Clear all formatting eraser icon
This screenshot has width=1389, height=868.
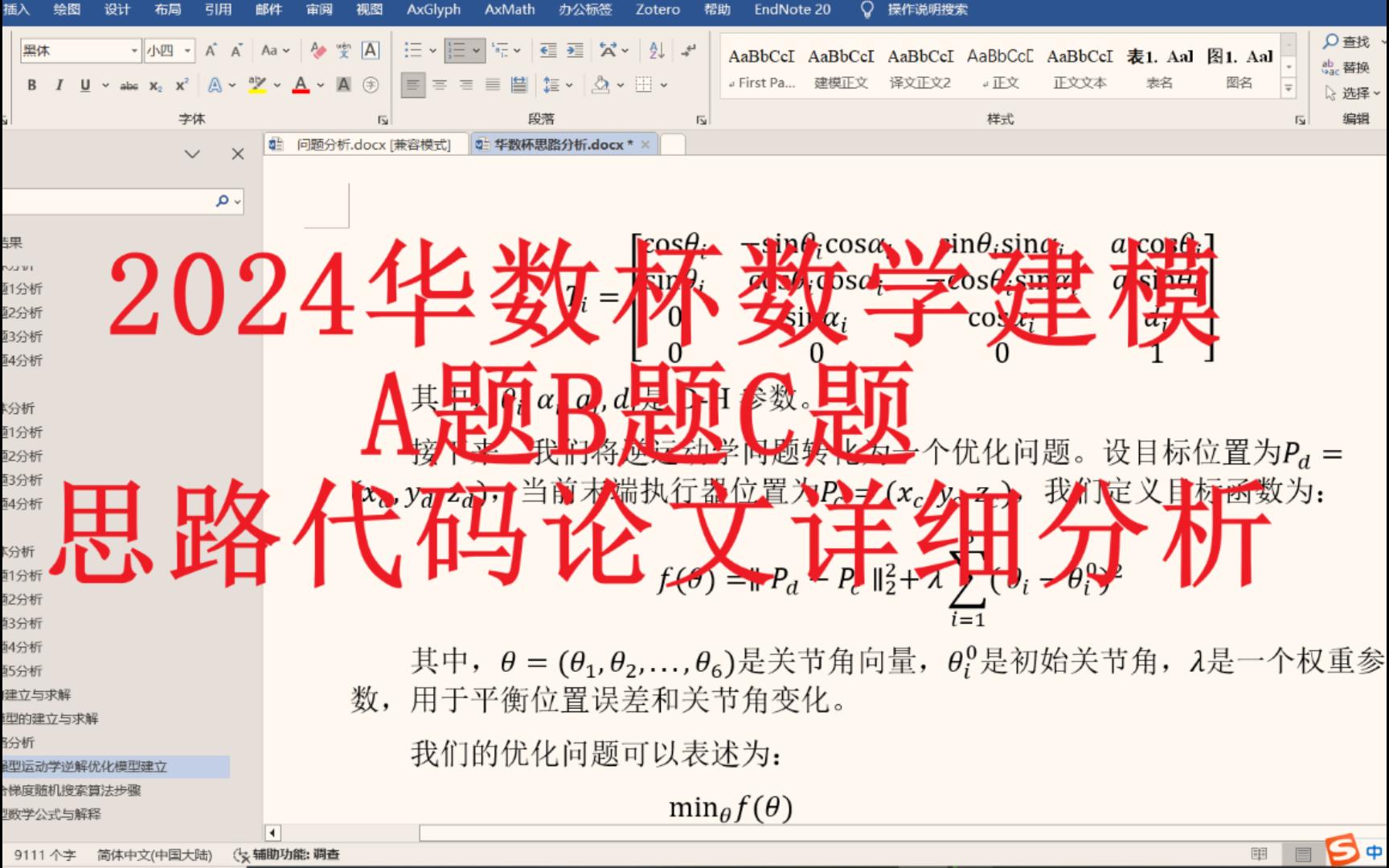(318, 51)
